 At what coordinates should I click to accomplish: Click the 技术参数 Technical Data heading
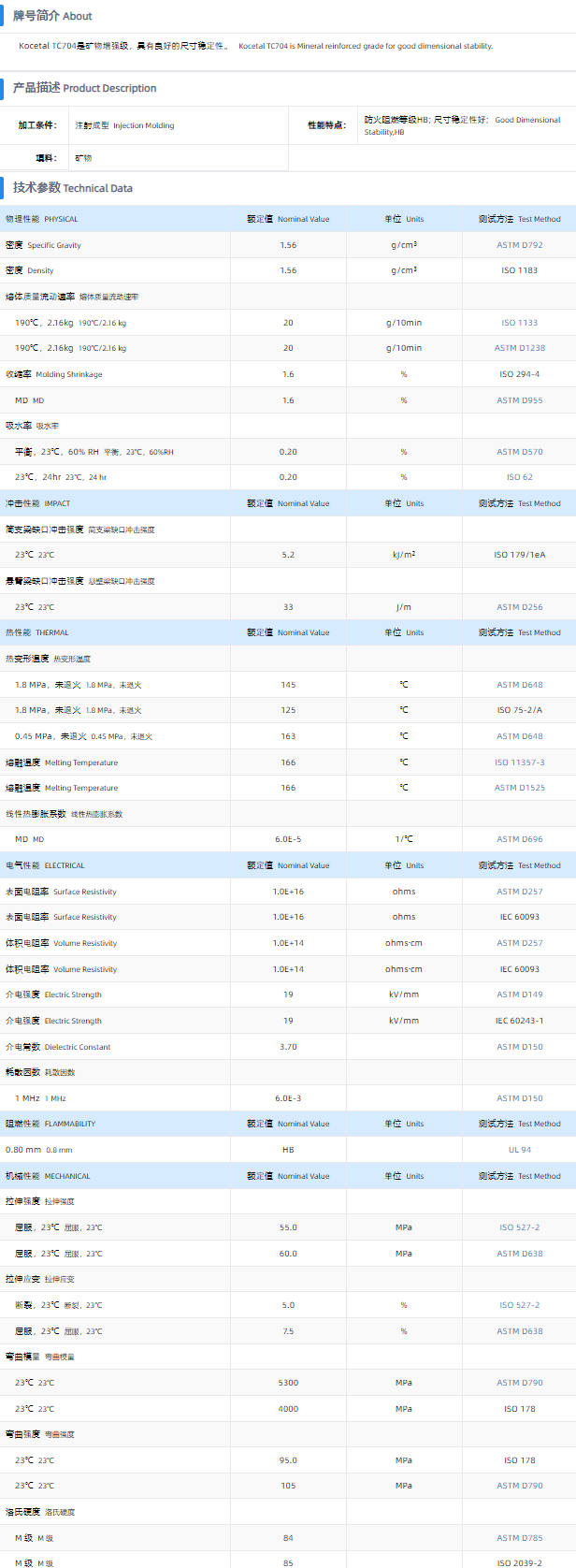[x=73, y=188]
